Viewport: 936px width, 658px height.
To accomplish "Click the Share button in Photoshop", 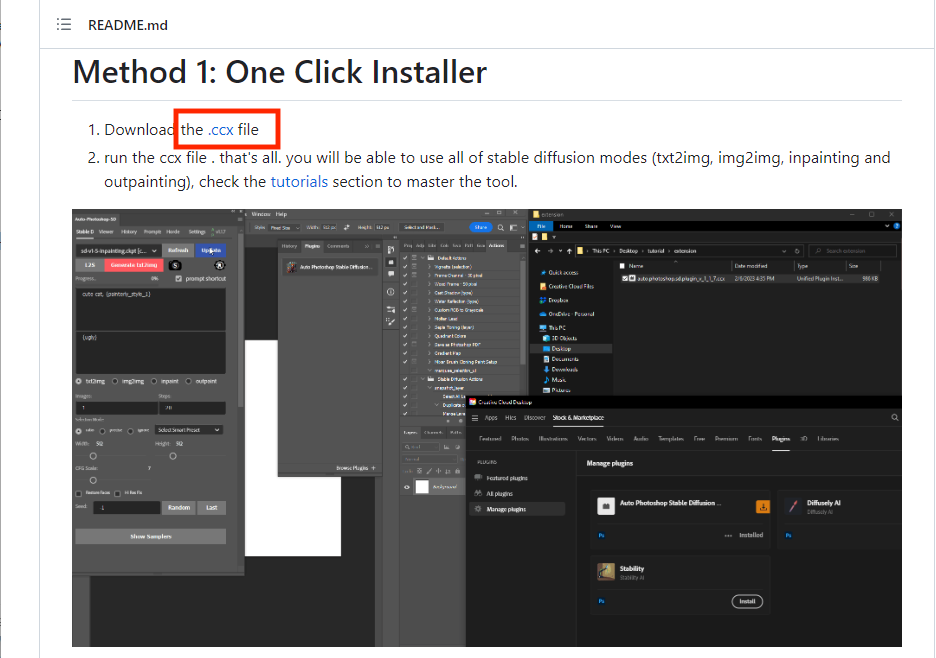I will 481,227.
